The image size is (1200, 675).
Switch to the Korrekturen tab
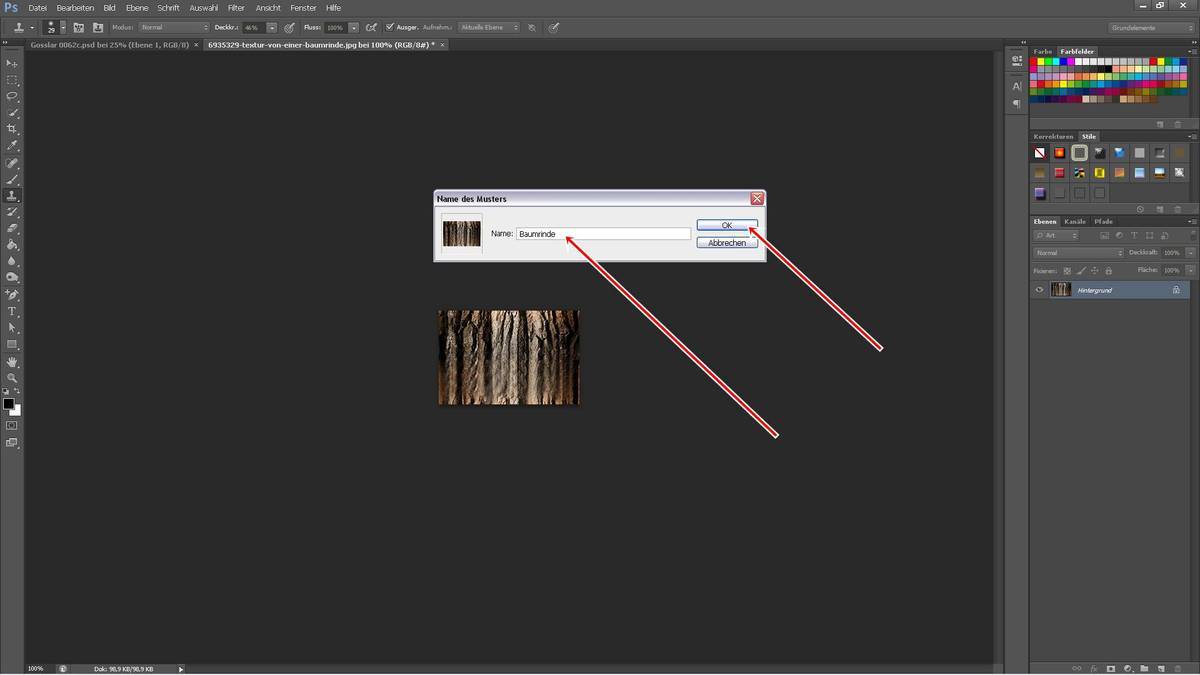coord(1053,136)
